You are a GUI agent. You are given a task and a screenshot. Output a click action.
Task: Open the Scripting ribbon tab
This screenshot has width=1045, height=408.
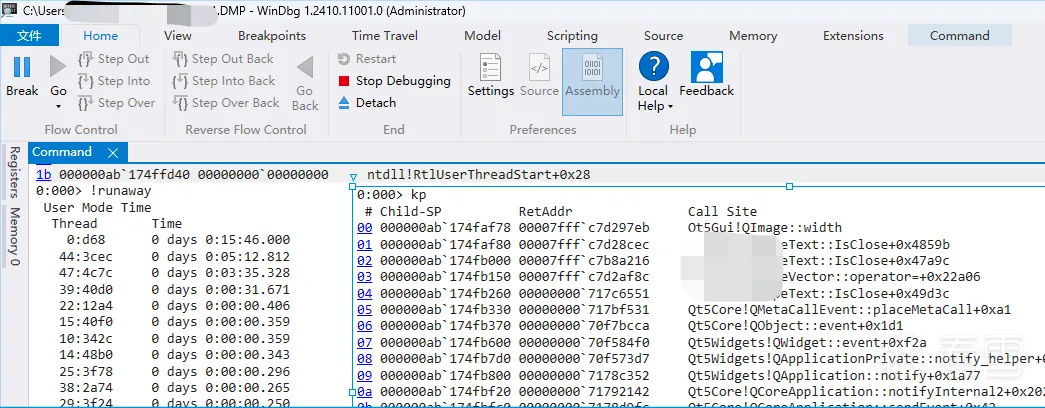coord(572,36)
